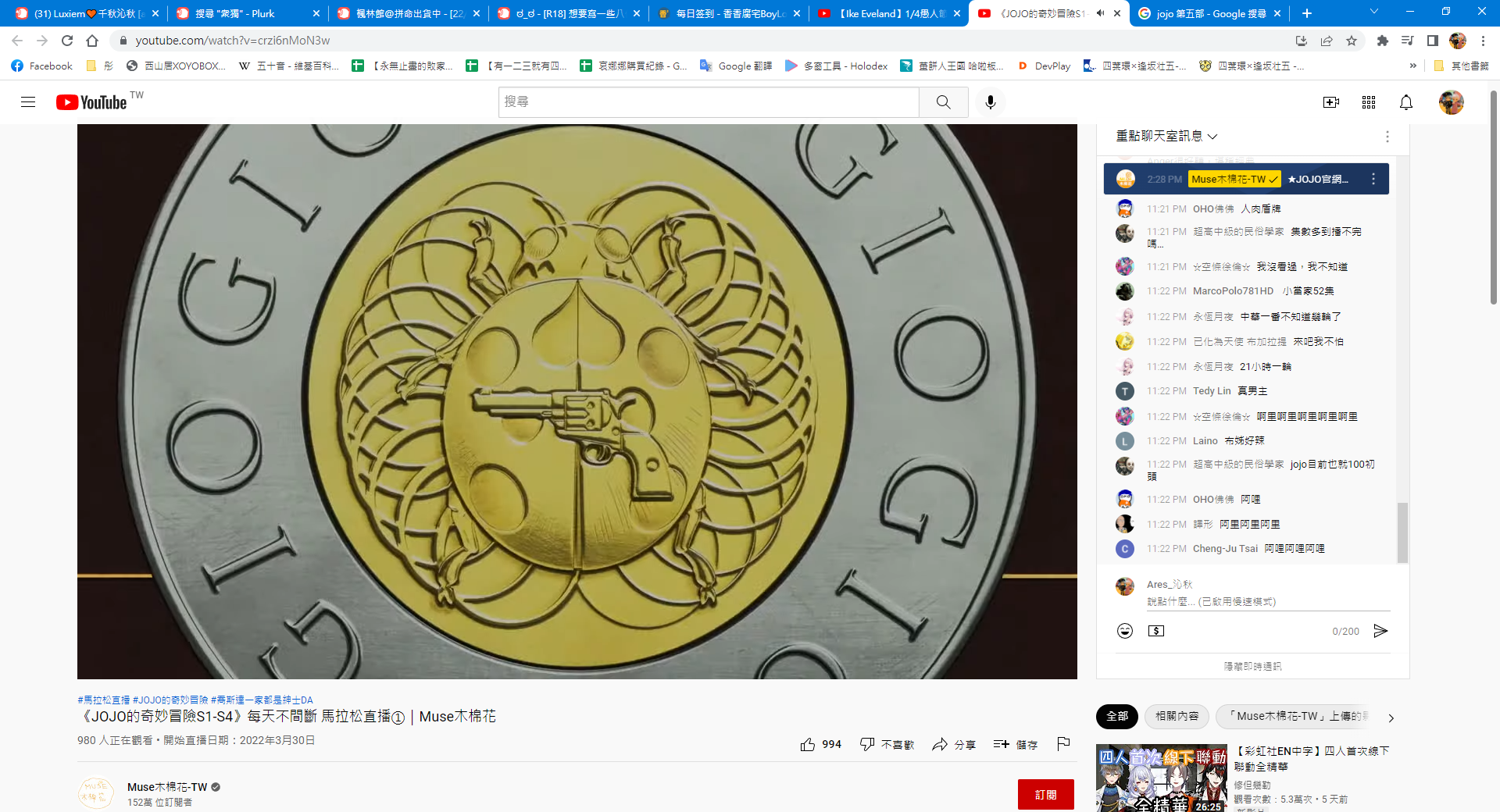
Task: Install the page as app icon
Action: 1302,41
